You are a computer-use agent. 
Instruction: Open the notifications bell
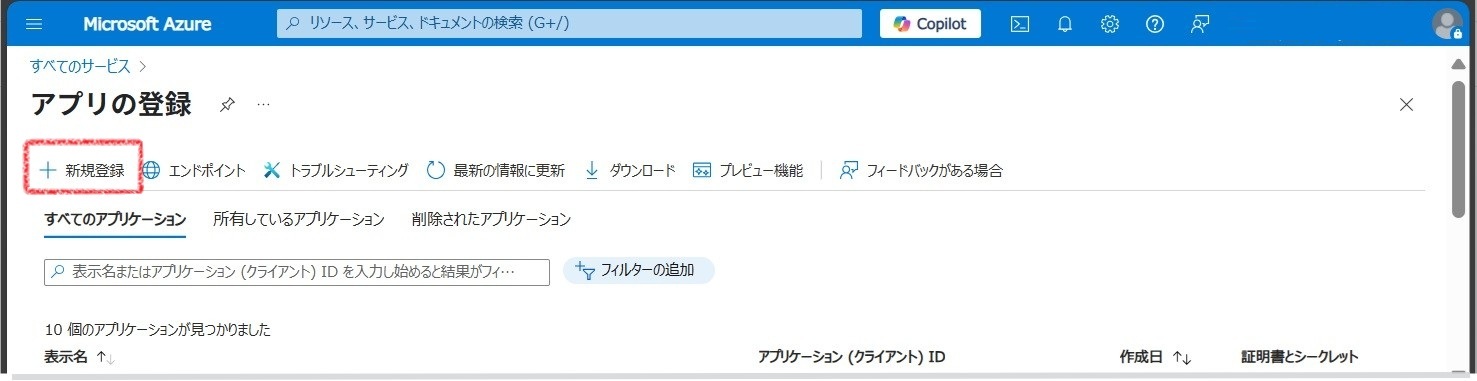(1065, 24)
